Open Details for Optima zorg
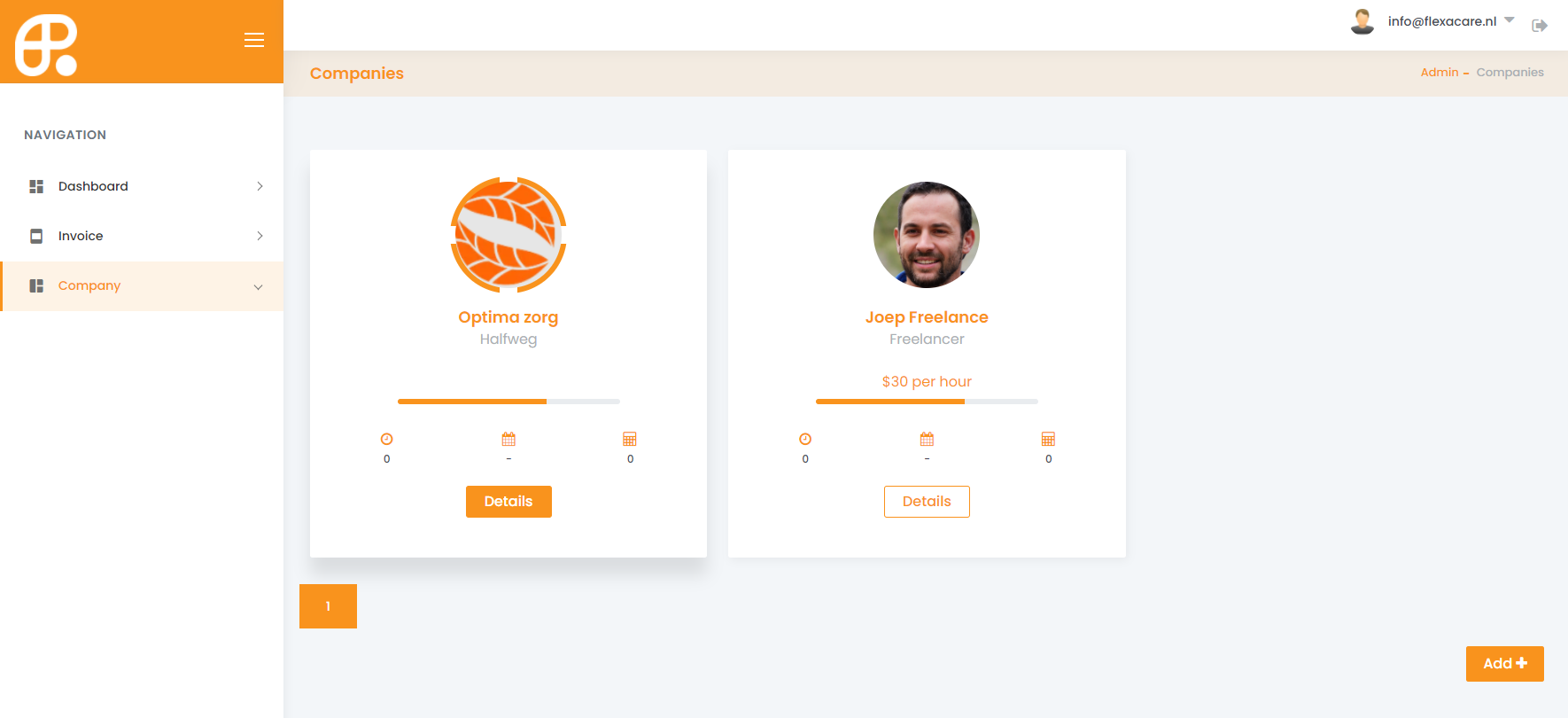1568x718 pixels. tap(508, 502)
